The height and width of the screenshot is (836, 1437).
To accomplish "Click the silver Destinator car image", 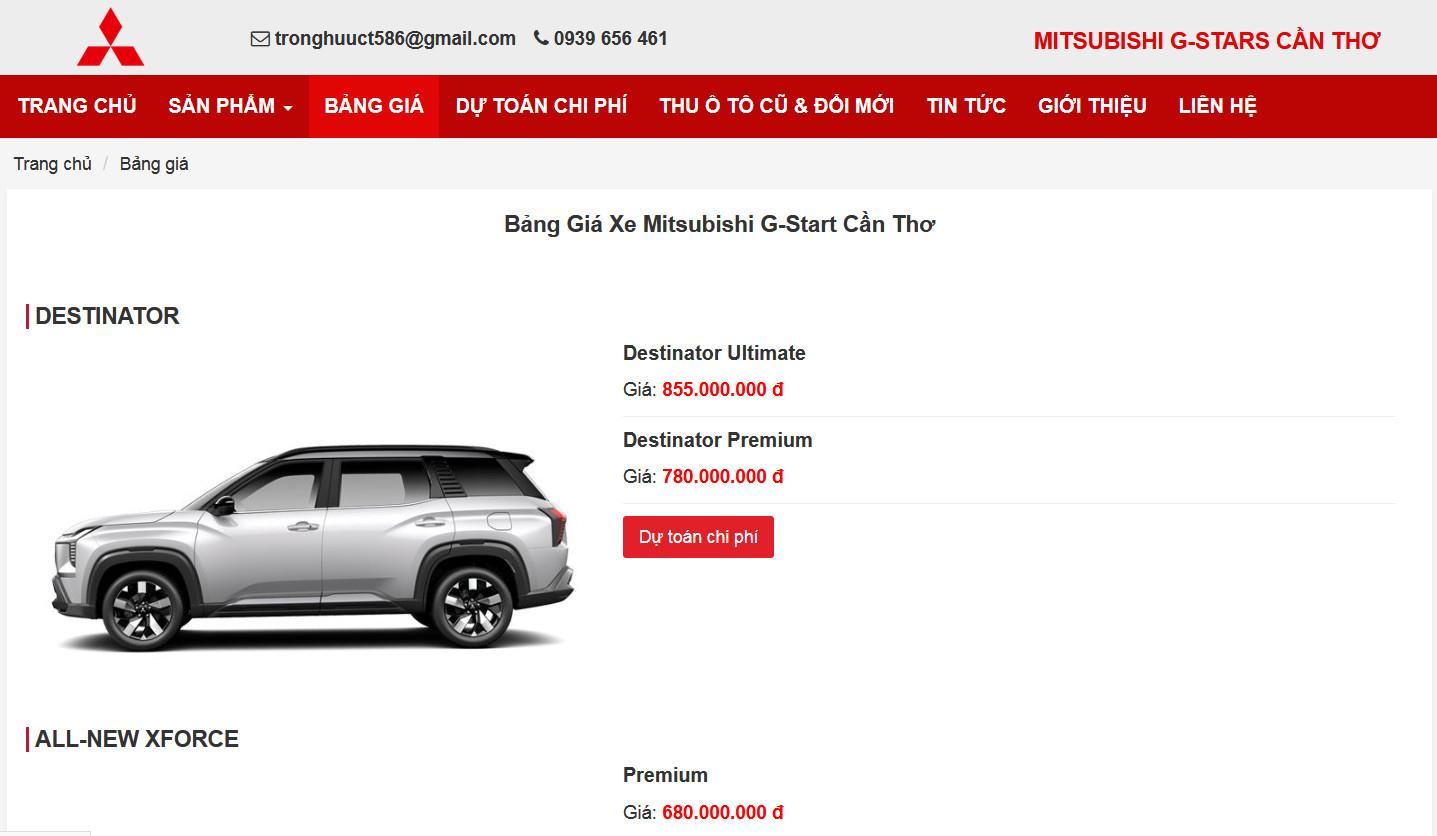I will [313, 546].
